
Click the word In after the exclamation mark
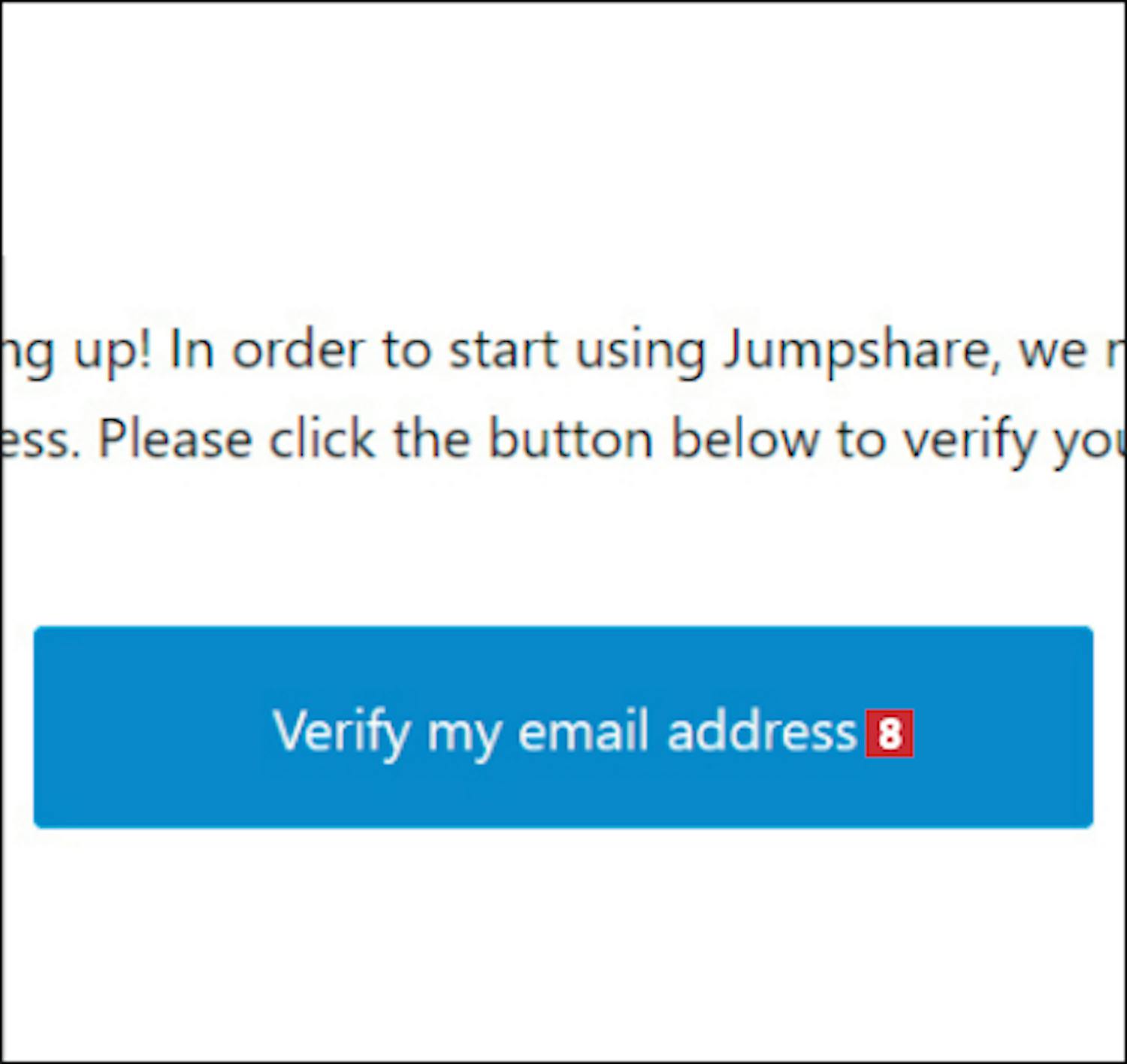point(192,350)
